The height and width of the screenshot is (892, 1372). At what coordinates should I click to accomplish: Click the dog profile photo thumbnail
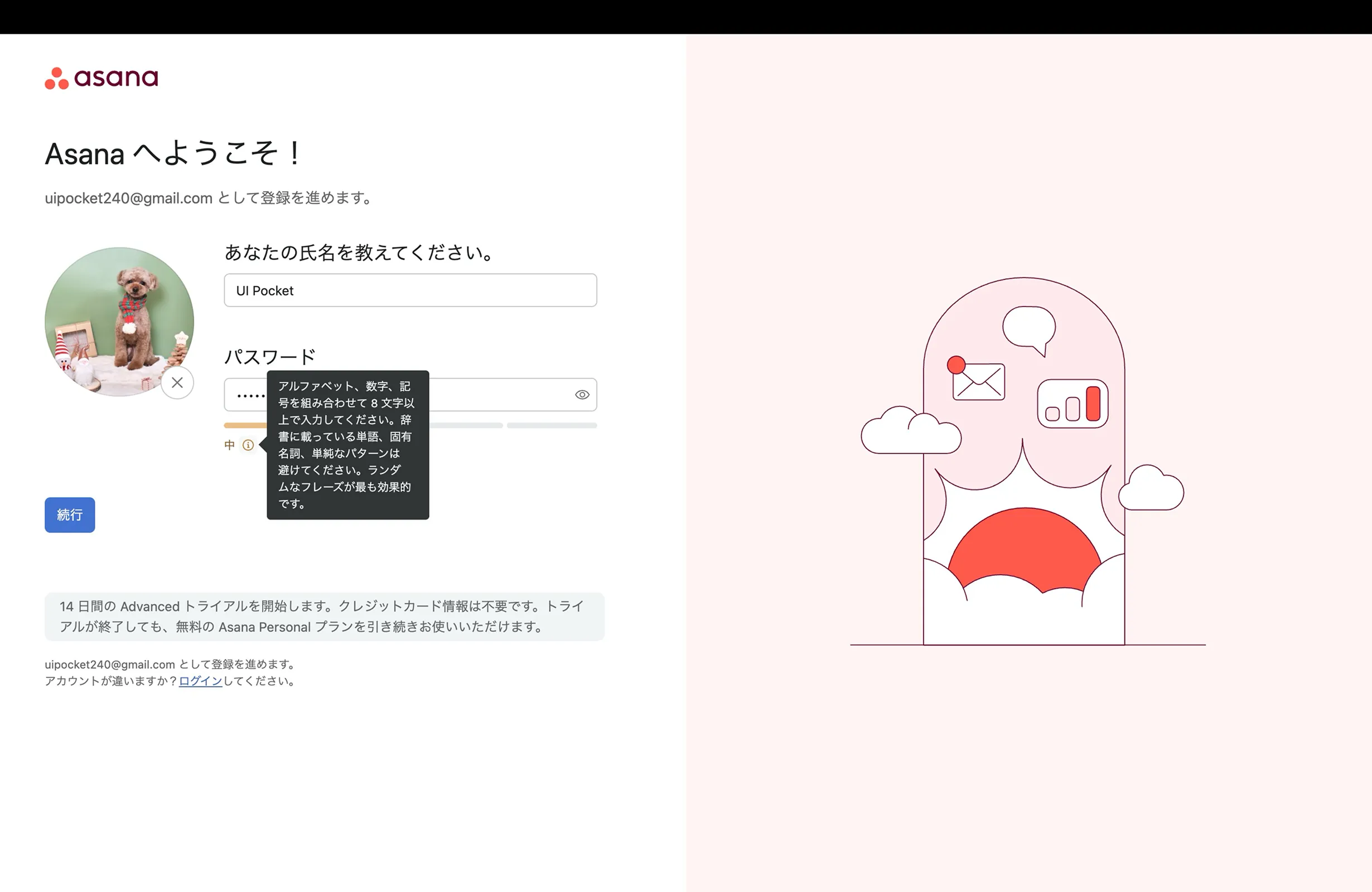click(x=119, y=322)
